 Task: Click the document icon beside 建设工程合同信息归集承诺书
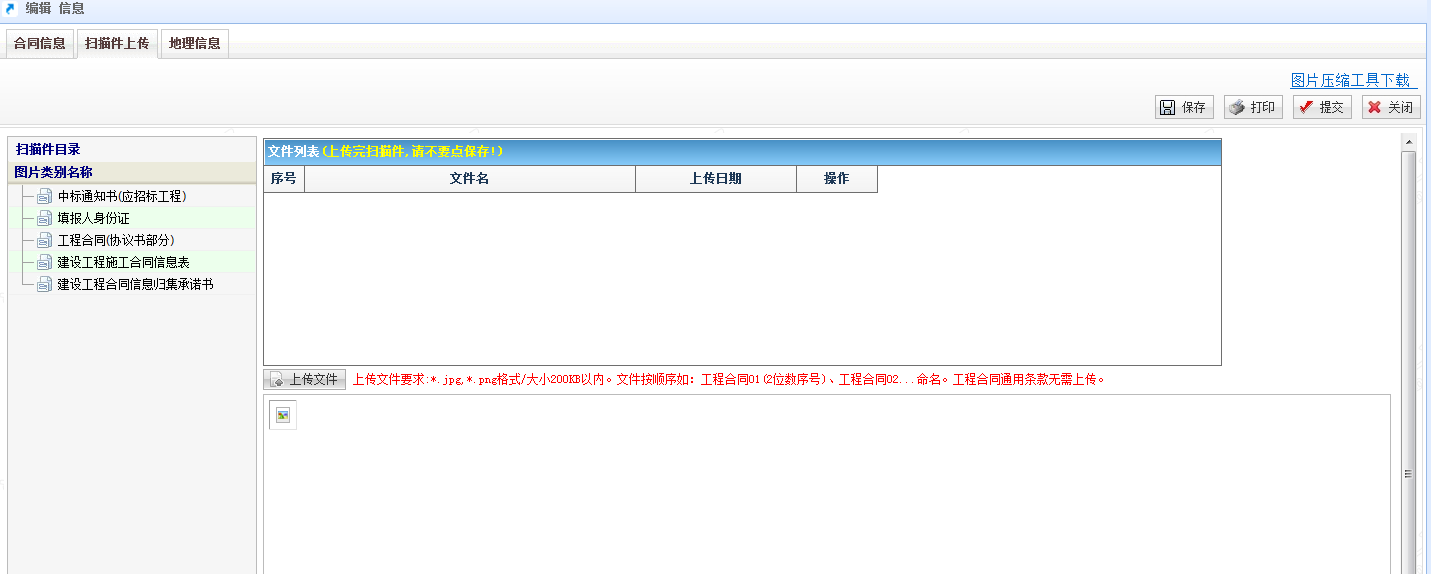coord(44,284)
